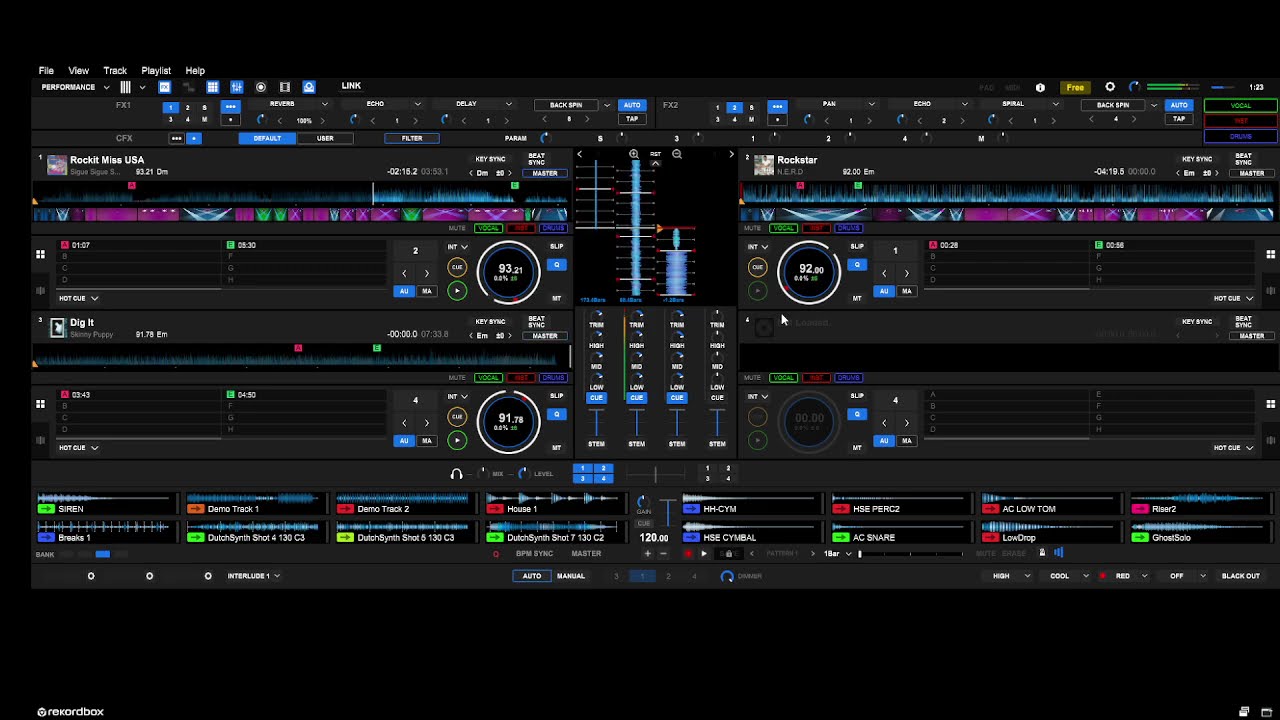Toggle SLIP mode on deck 1
1280x720 pixels.
click(557, 246)
